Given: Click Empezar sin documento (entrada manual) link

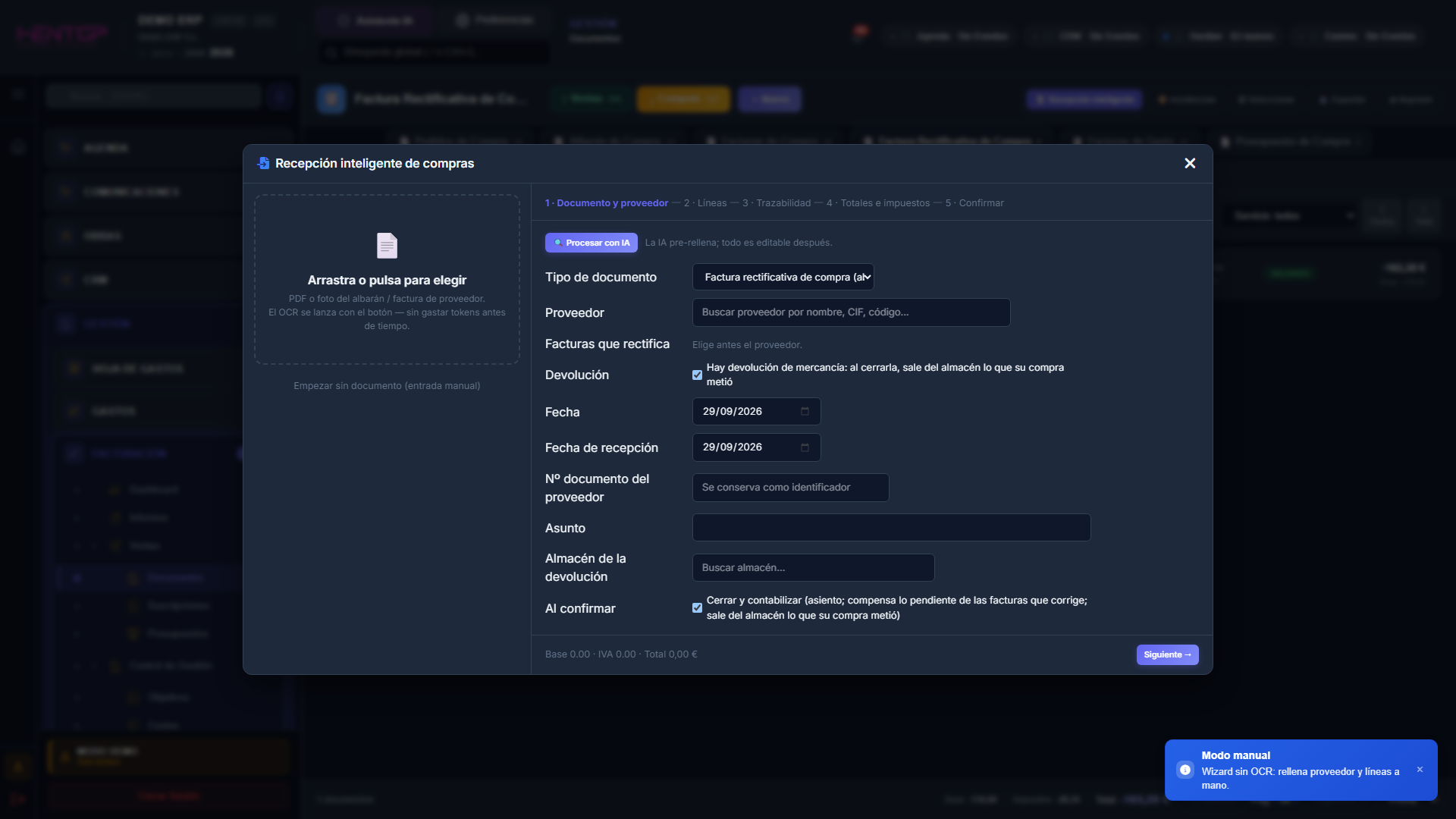Looking at the screenshot, I should 387,386.
